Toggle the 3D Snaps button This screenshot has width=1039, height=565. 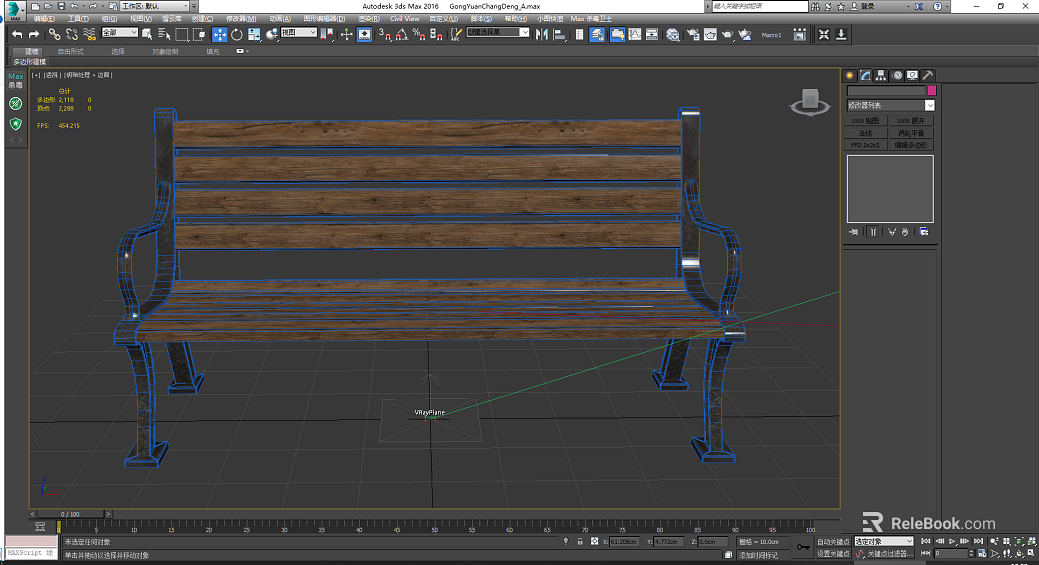tap(385, 34)
